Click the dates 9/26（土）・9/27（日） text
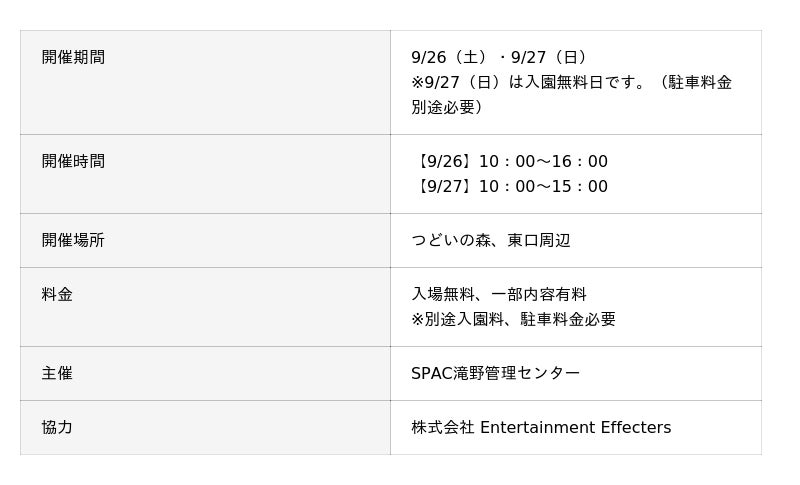Screen dimensions: 800x485 (x=501, y=57)
